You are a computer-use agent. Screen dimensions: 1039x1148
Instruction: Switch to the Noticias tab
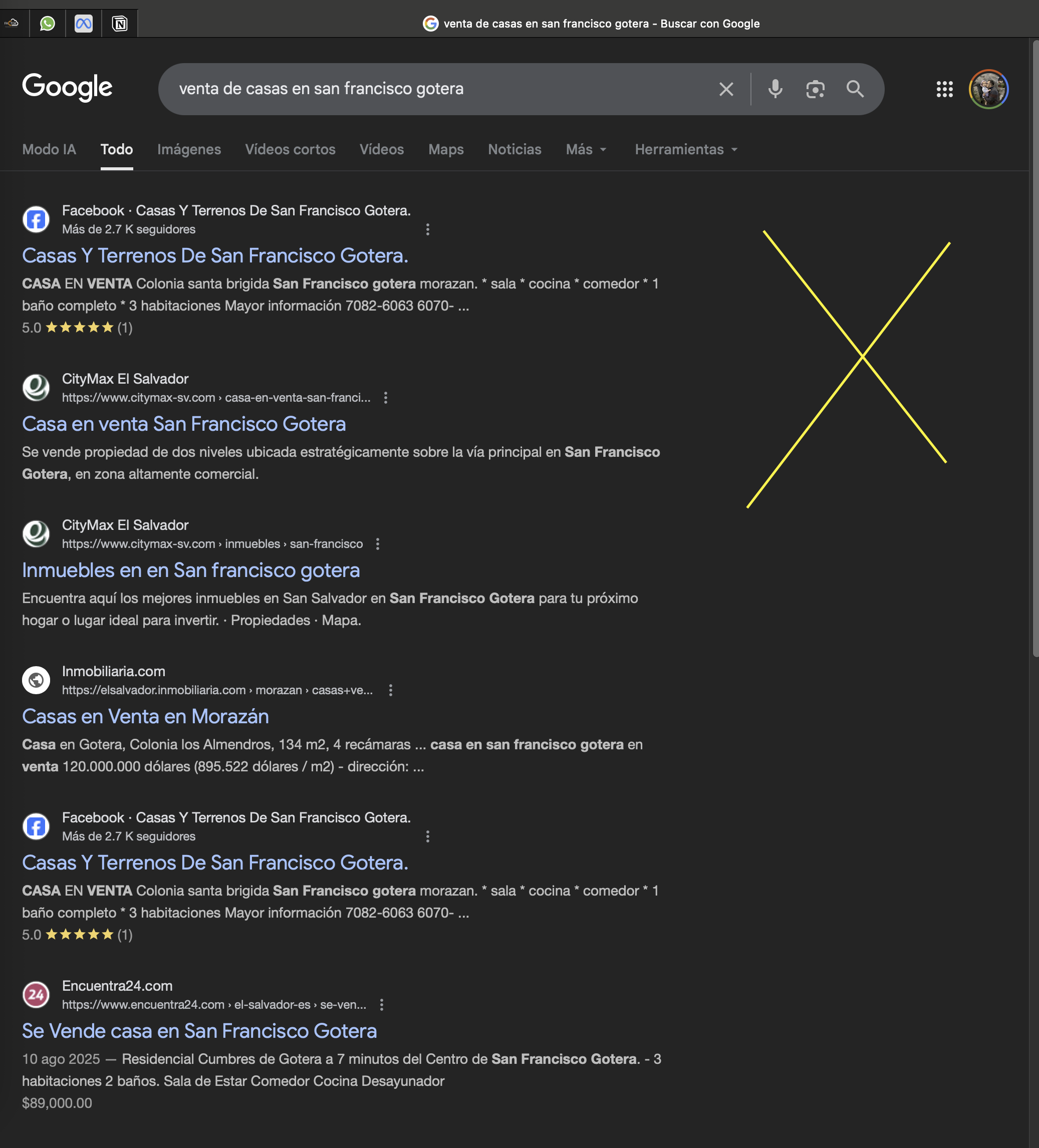point(514,149)
